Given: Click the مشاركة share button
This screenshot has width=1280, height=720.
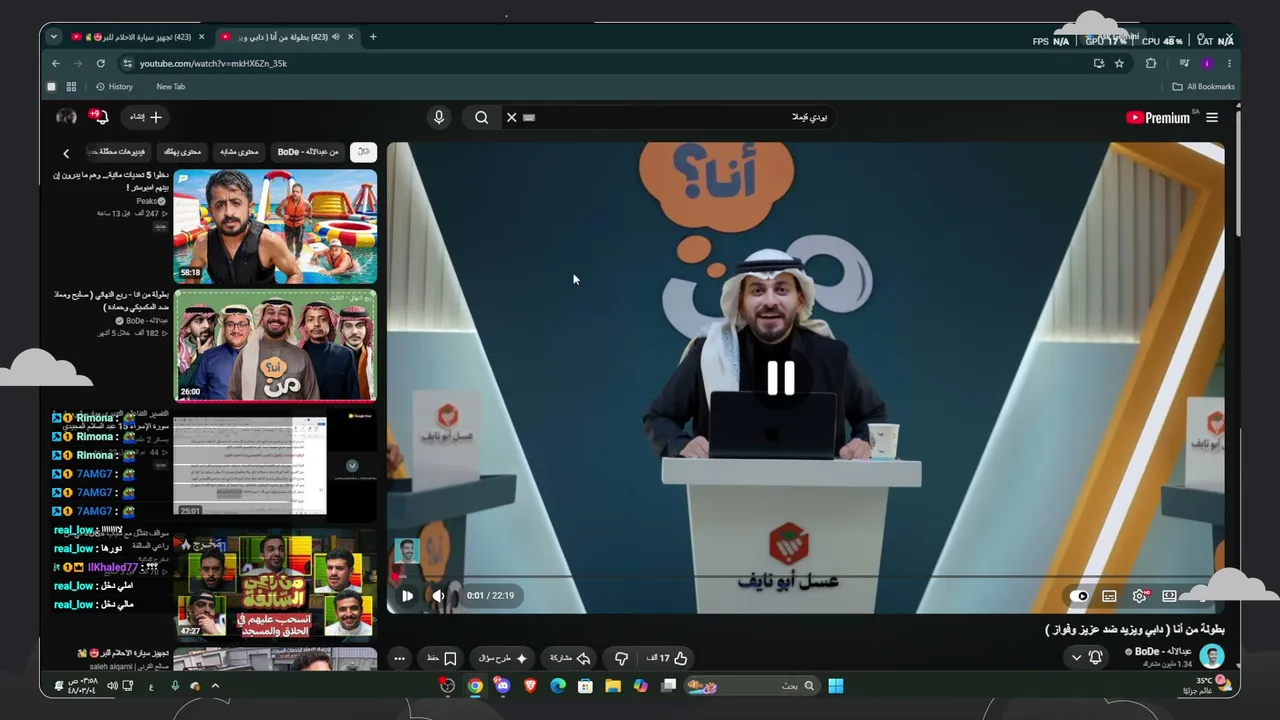Looking at the screenshot, I should click(570, 658).
